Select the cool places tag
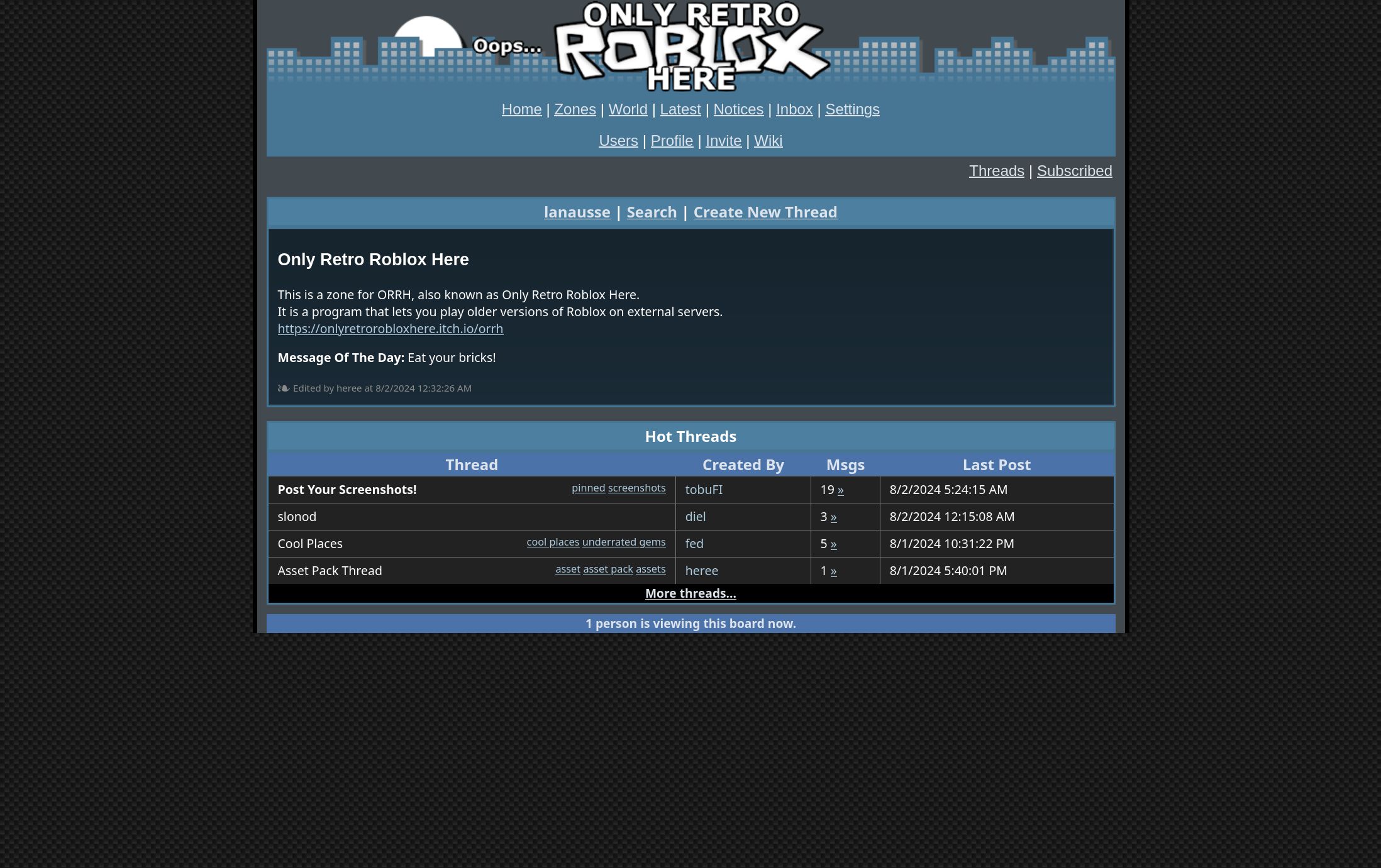Screen dimensions: 1381x868 pyautogui.click(x=553, y=542)
